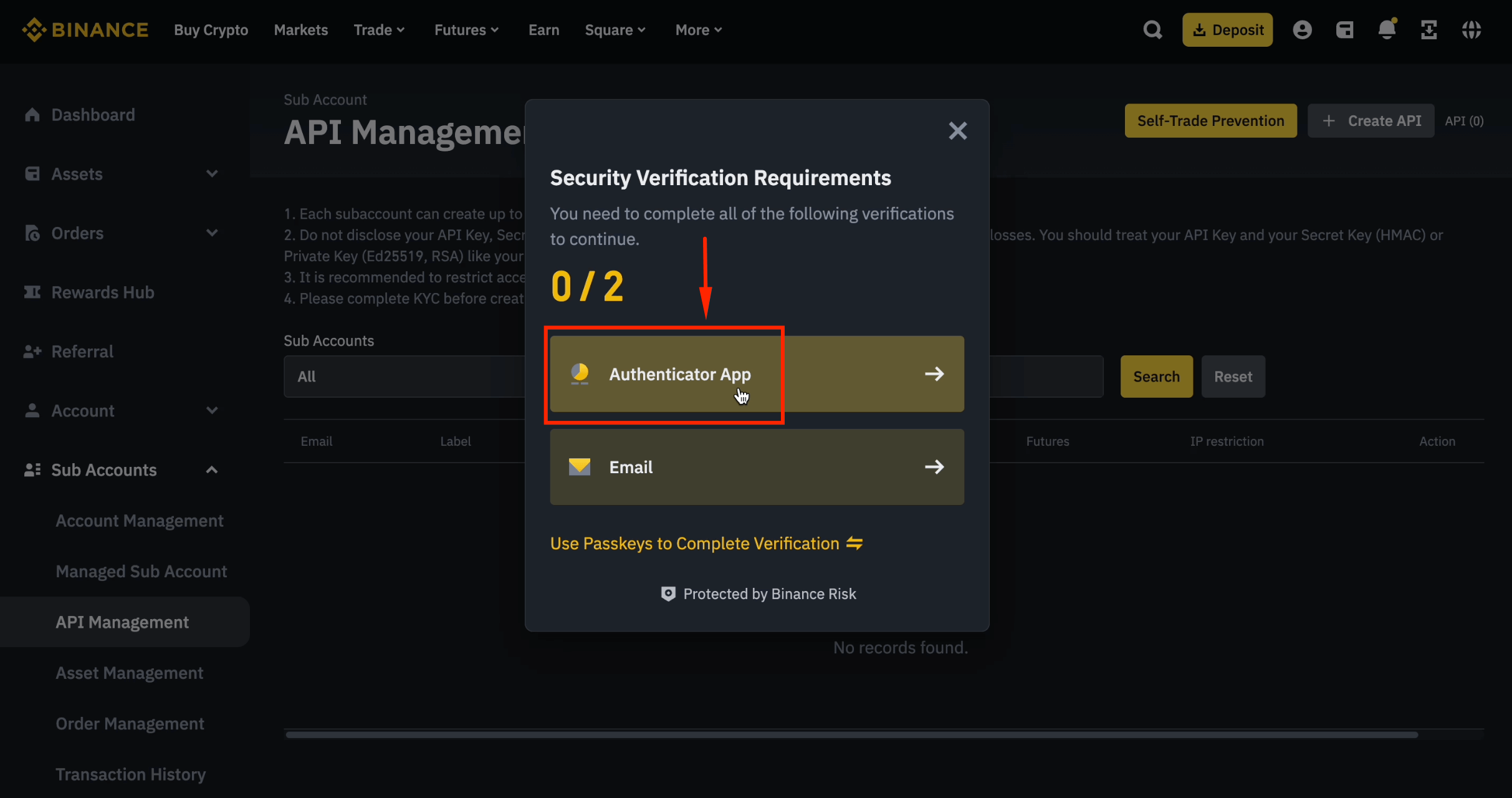Collapse the Sub Accounts section
Image resolution: width=1512 pixels, height=798 pixels.
pos(212,469)
